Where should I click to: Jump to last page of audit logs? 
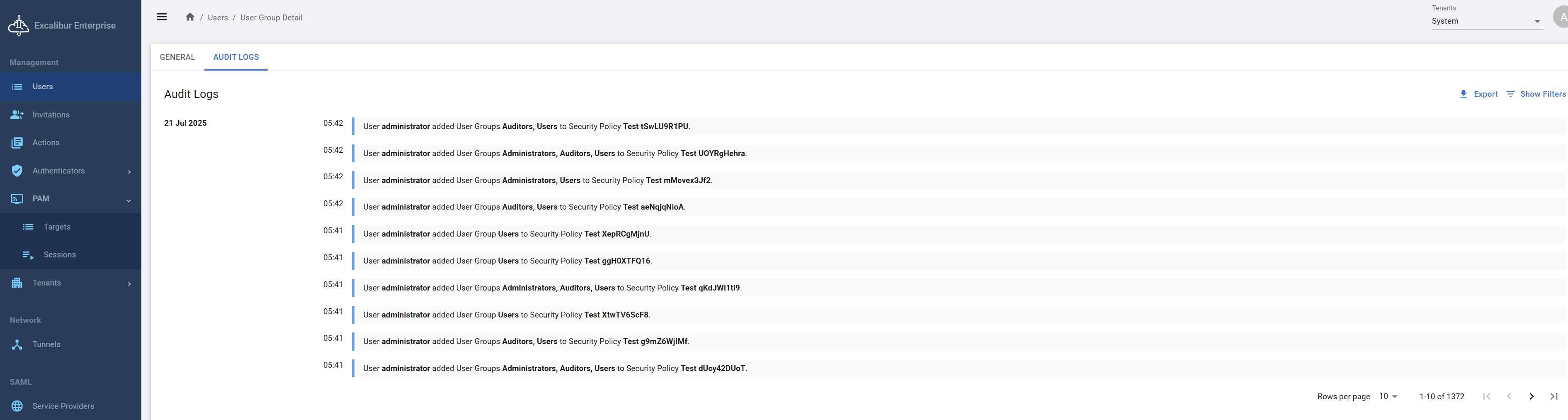tap(1554, 396)
